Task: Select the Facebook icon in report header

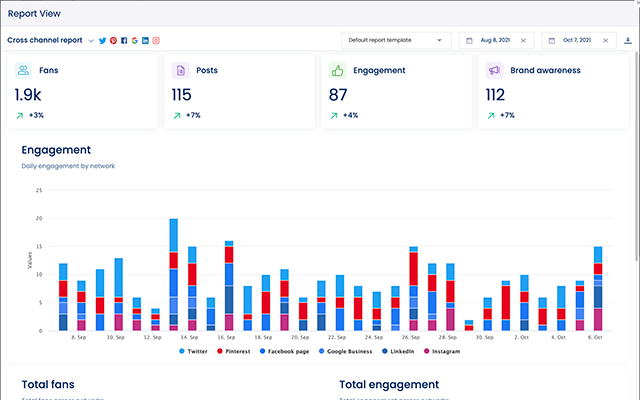Action: point(124,40)
